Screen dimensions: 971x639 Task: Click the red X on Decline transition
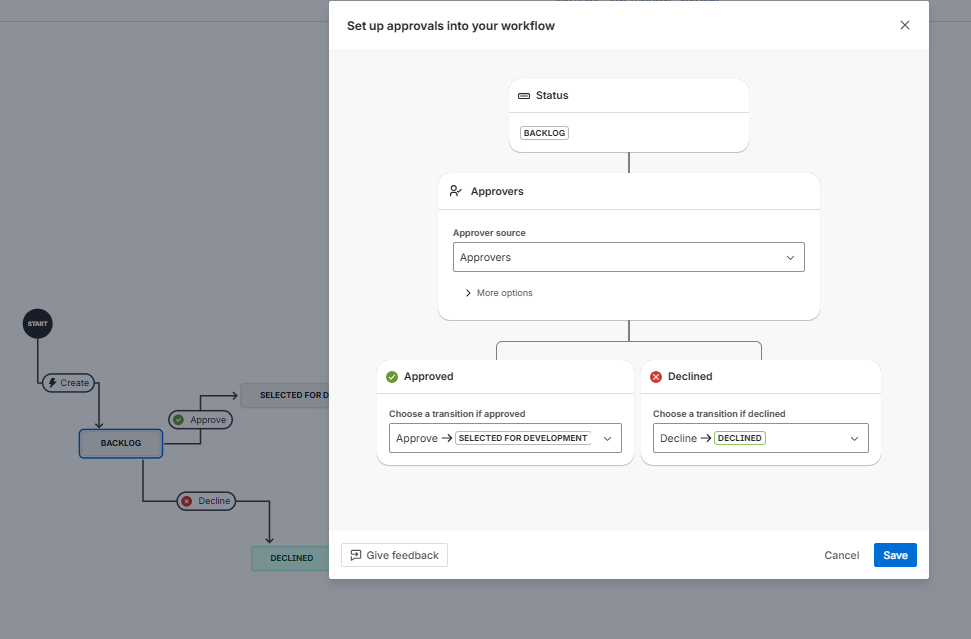click(186, 501)
